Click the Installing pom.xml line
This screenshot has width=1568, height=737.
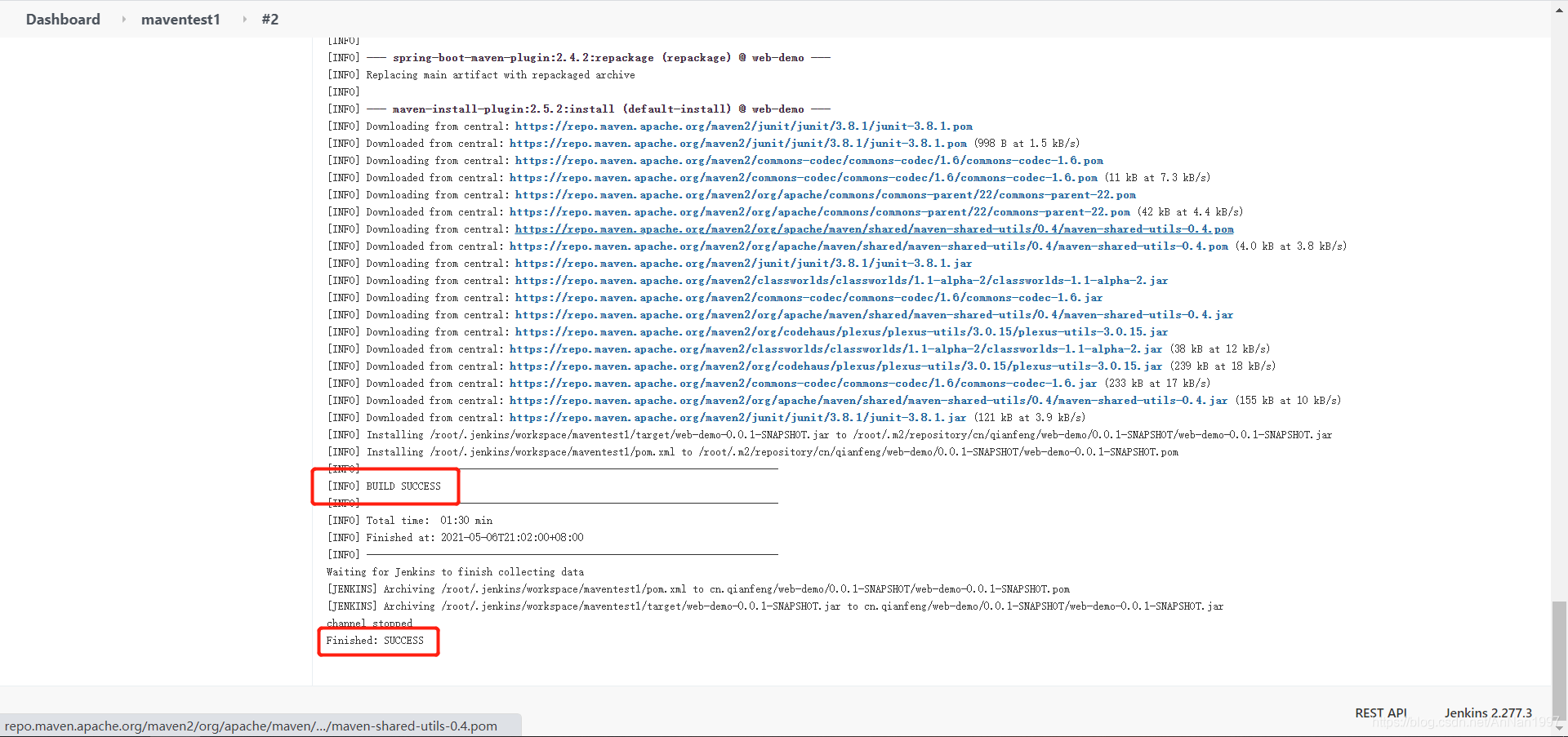point(753,452)
